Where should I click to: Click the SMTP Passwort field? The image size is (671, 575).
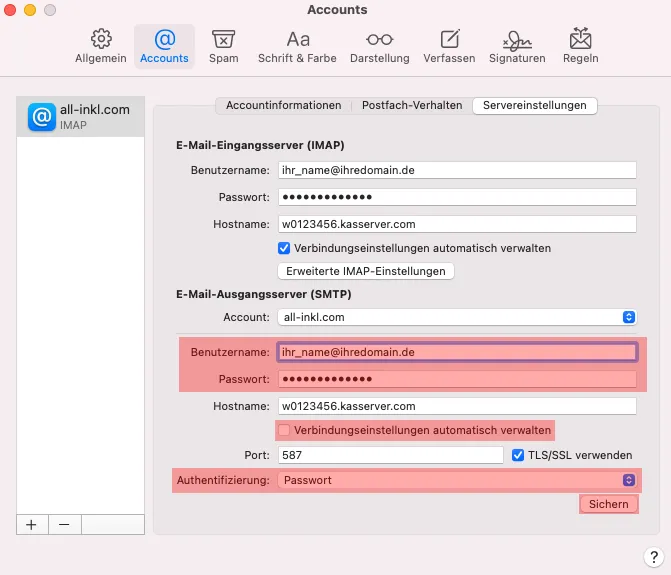(x=457, y=379)
